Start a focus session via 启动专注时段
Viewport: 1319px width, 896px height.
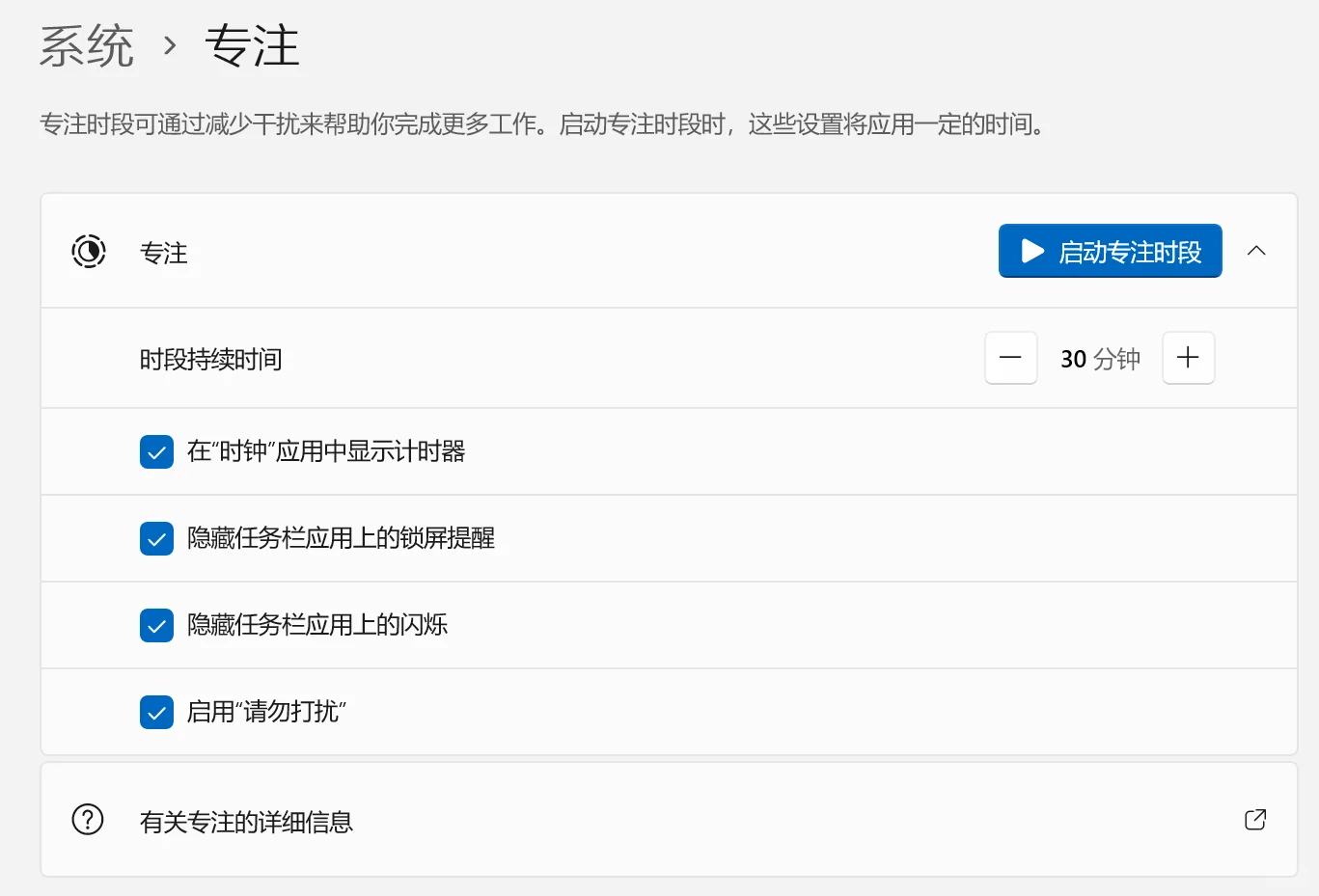pyautogui.click(x=1110, y=251)
